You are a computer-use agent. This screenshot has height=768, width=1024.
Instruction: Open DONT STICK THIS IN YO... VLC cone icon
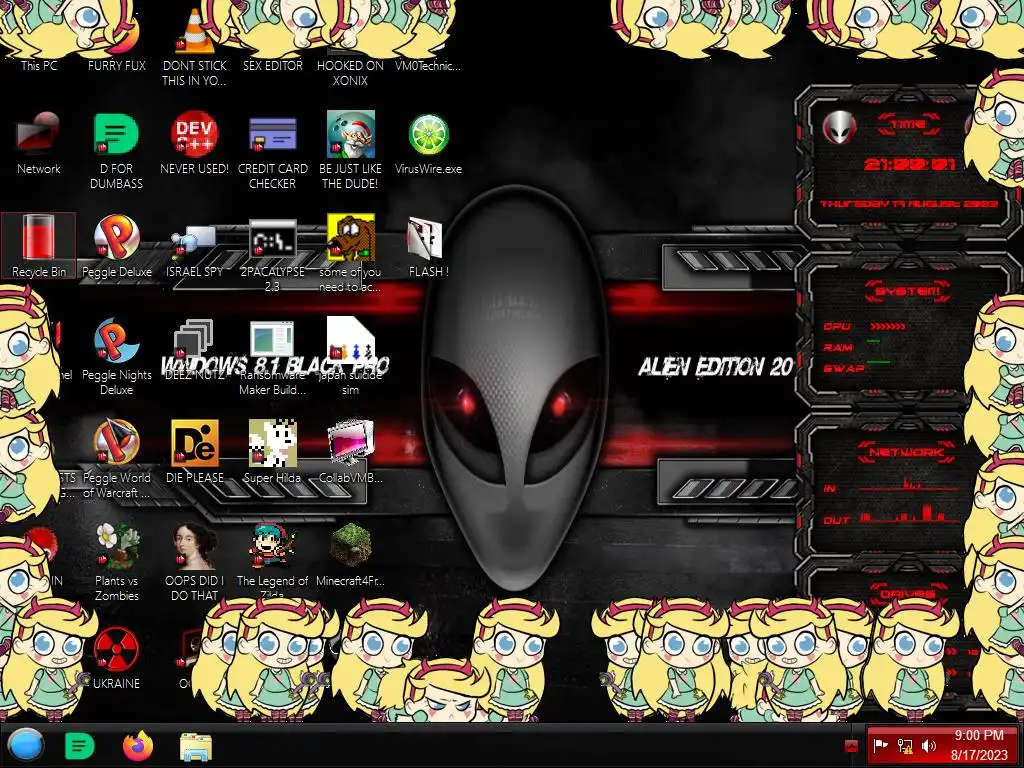point(195,46)
